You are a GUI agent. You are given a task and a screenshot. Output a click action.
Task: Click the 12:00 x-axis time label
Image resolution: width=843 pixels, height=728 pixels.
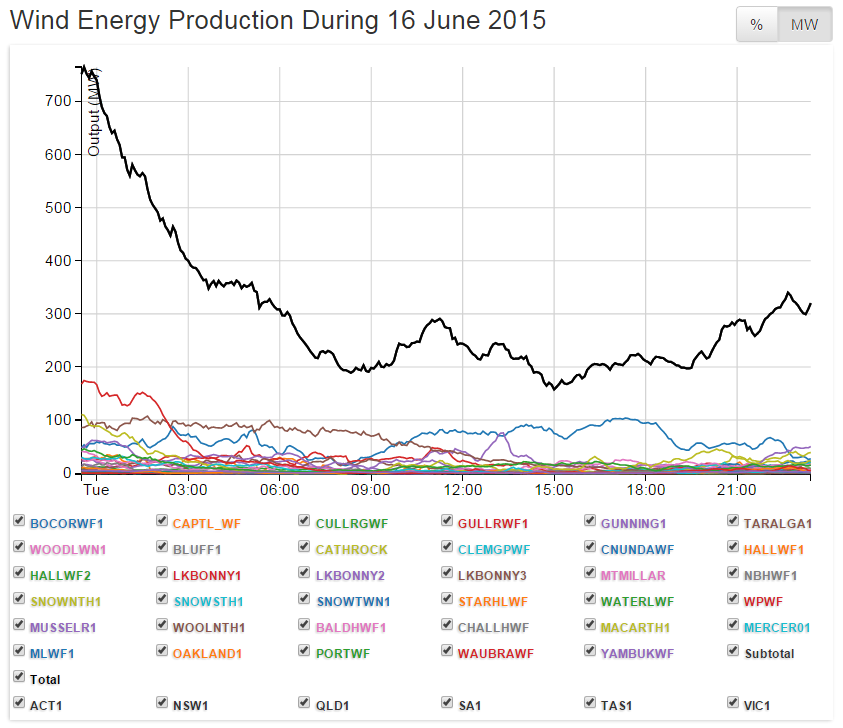(x=463, y=491)
